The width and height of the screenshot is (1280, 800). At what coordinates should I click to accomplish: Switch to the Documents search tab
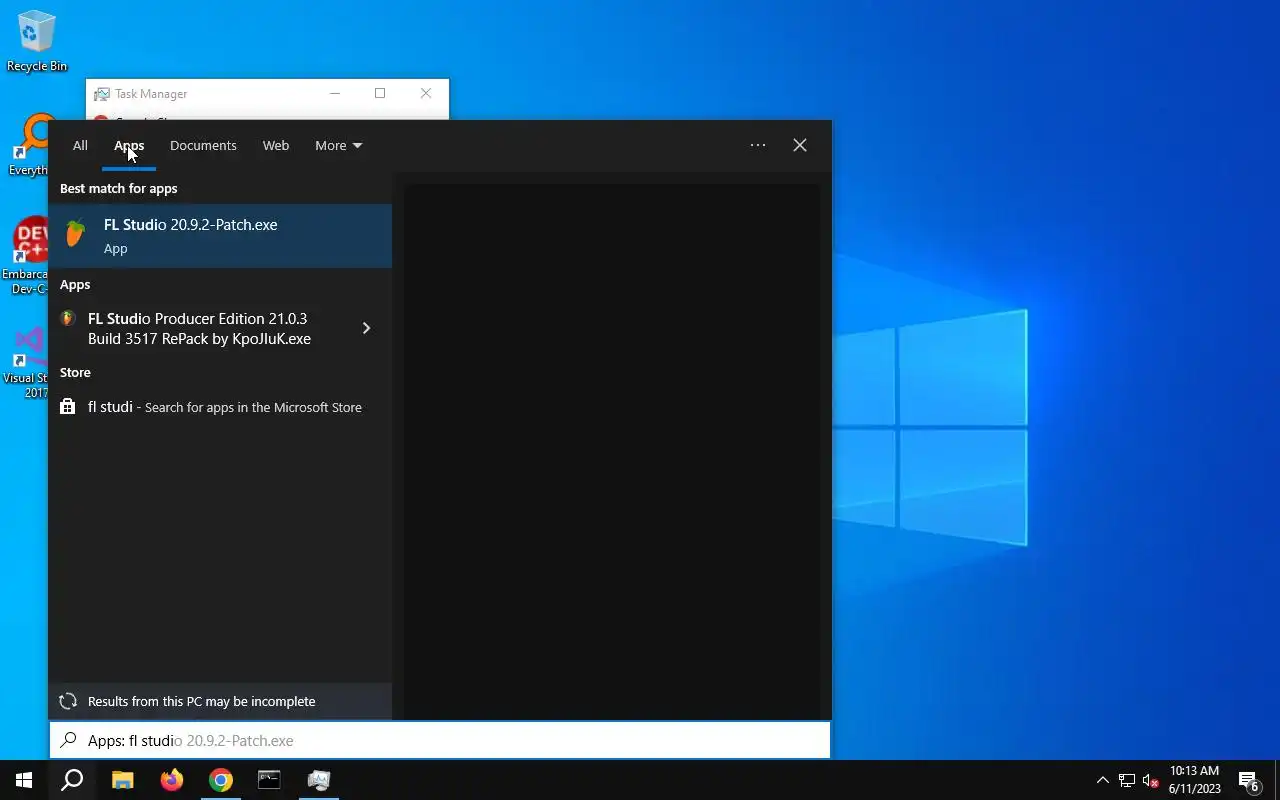click(x=203, y=145)
